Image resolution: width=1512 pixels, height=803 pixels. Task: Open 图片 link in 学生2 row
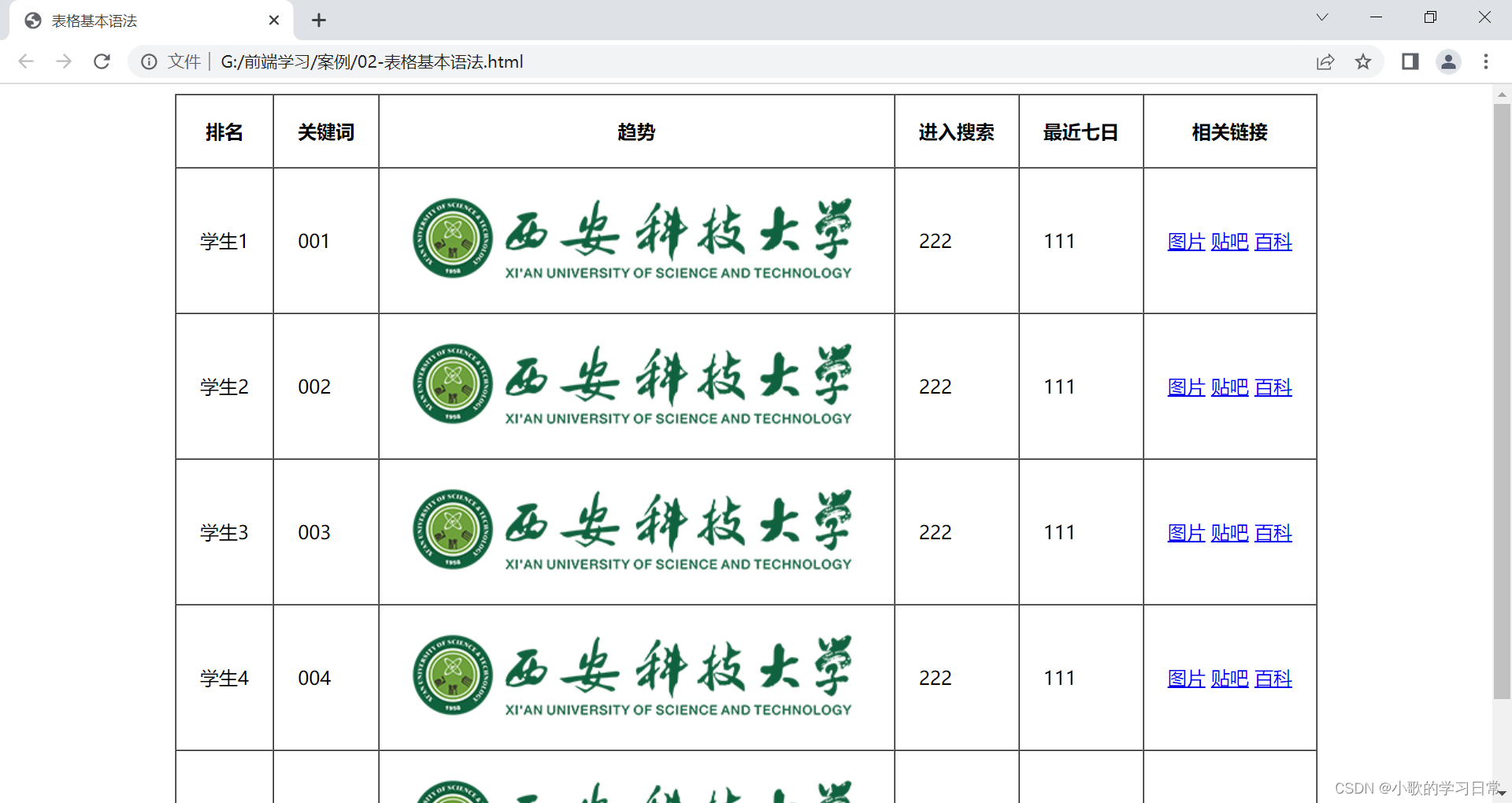[1186, 387]
